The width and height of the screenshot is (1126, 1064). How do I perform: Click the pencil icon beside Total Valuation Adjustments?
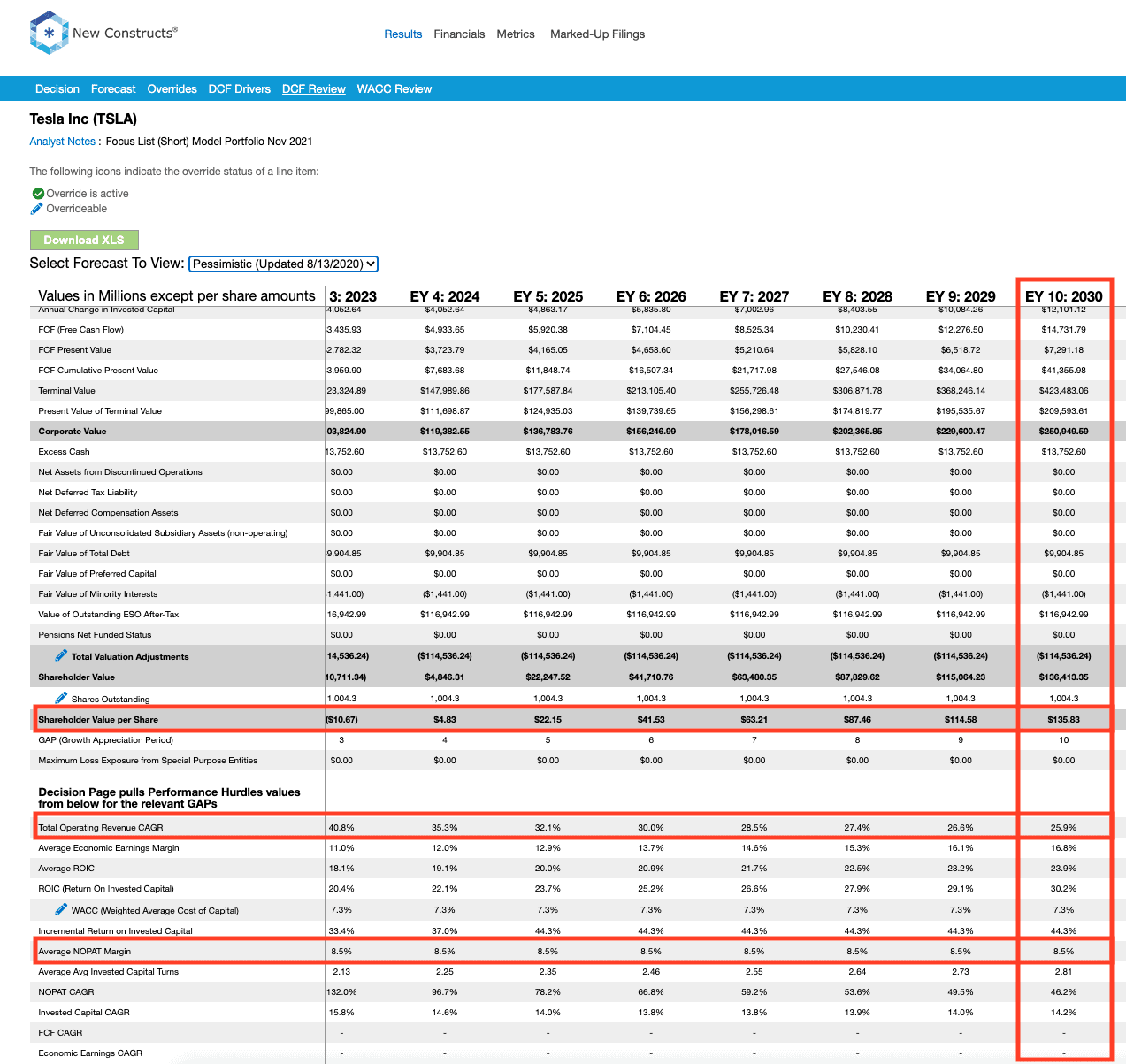(61, 655)
